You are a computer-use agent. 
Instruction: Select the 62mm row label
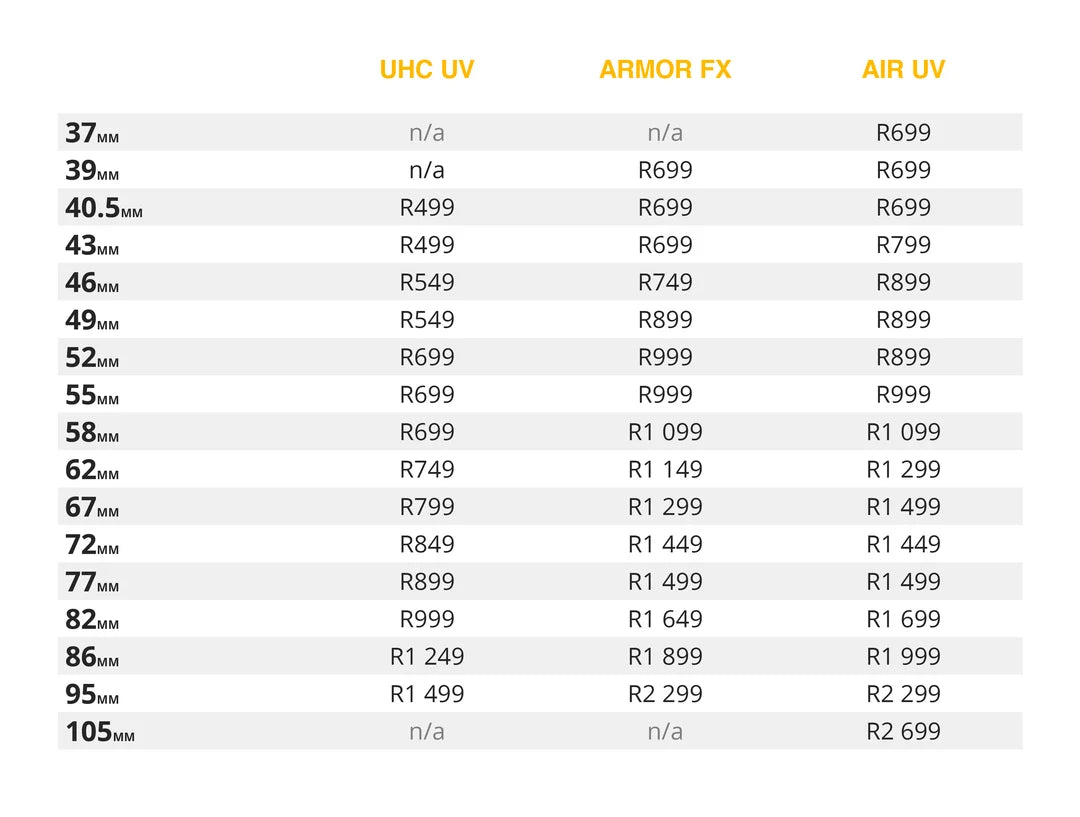92,470
